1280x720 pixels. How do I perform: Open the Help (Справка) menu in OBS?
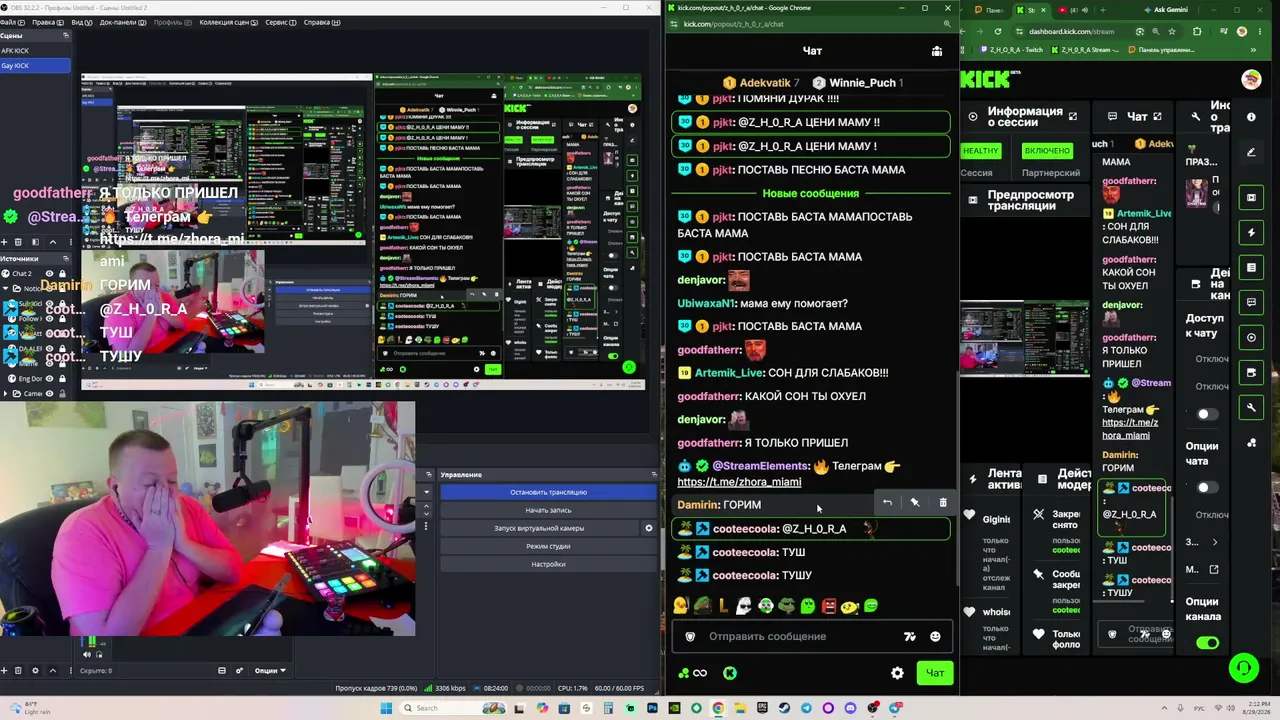tap(322, 22)
